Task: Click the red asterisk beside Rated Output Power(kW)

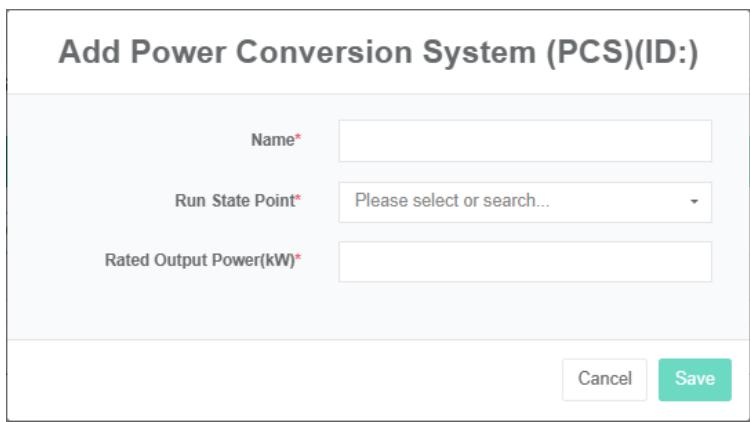Action: (x=298, y=261)
